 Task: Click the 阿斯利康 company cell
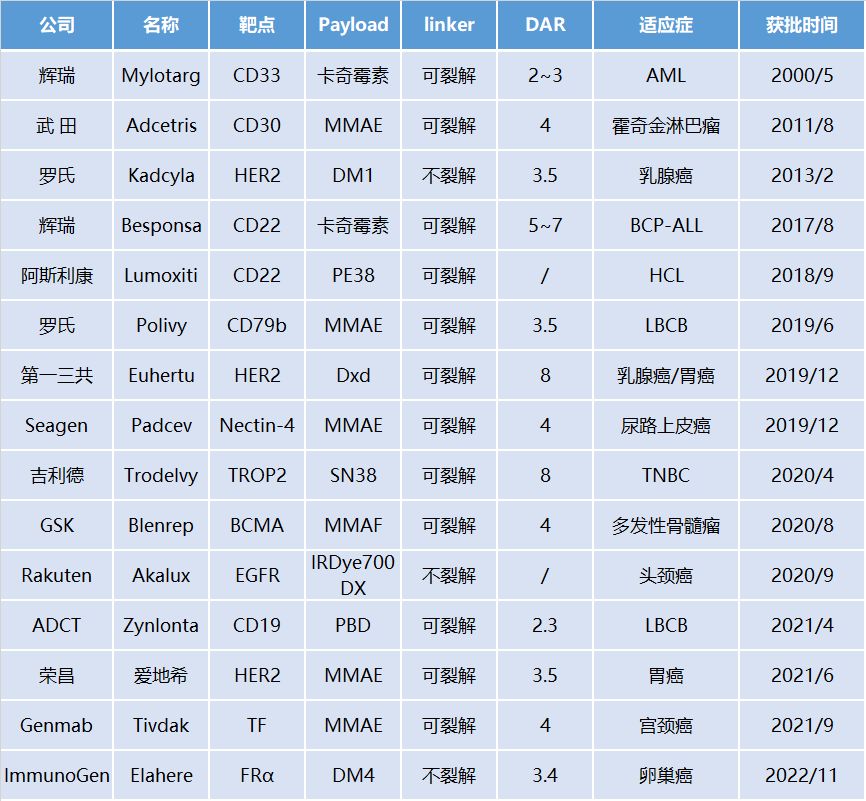[56, 276]
